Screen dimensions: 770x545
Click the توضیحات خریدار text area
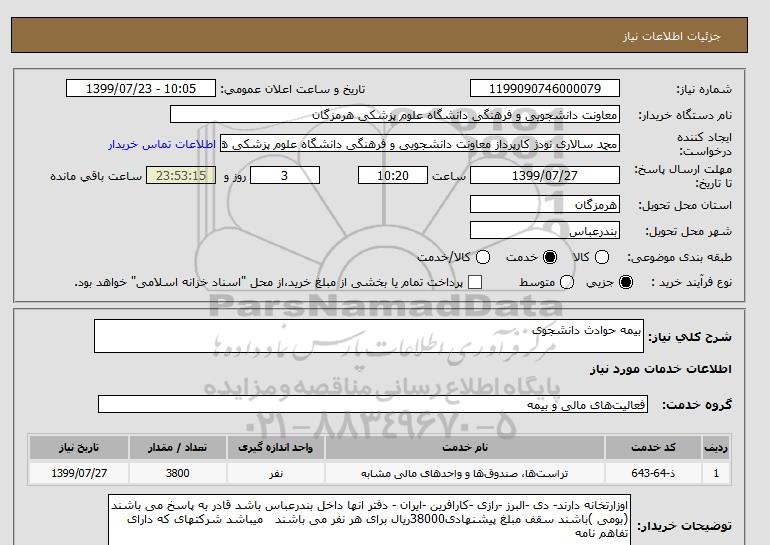(x=369, y=520)
